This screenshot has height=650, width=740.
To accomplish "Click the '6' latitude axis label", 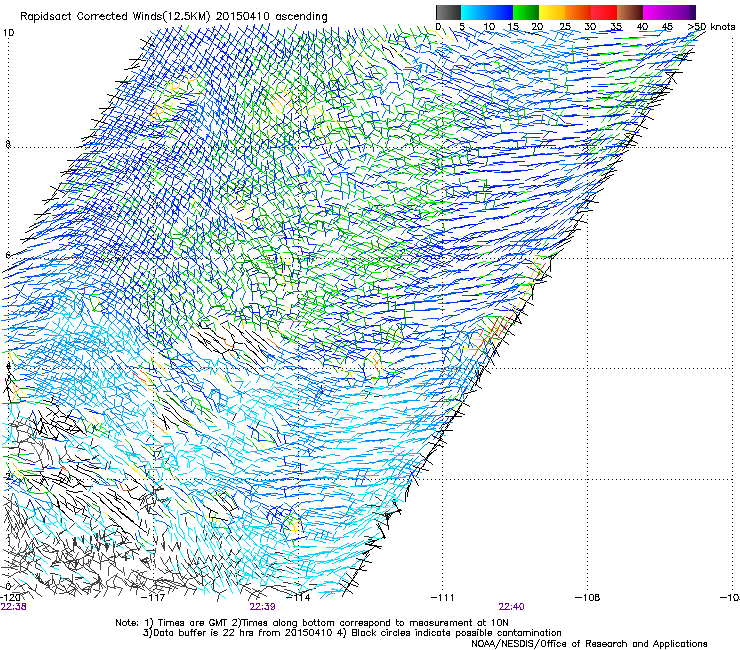I will pos(8,255).
